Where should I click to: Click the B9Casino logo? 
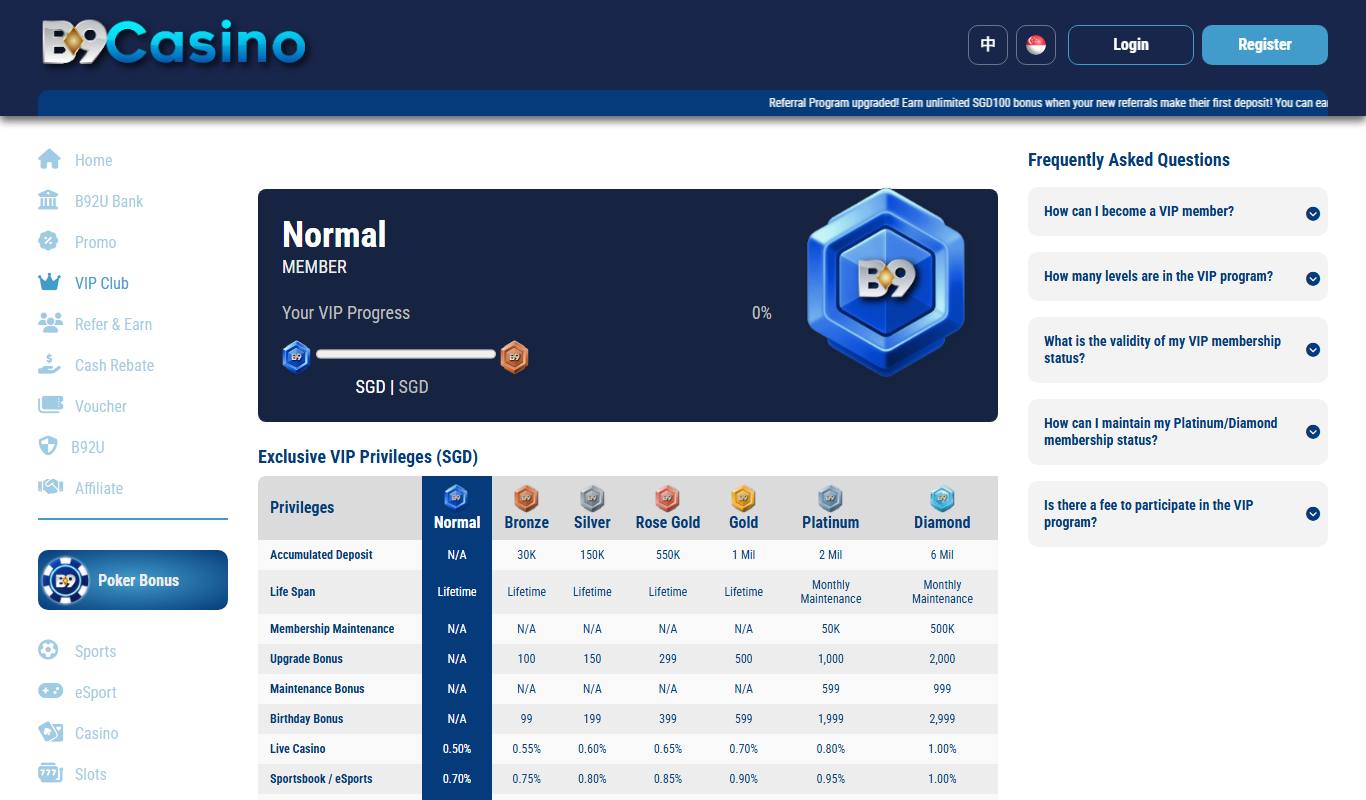click(174, 44)
